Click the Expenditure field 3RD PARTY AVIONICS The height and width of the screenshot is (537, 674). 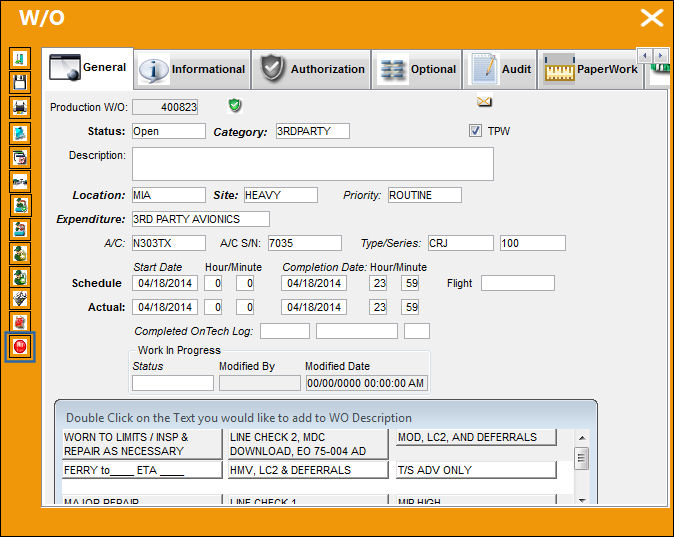click(x=201, y=219)
